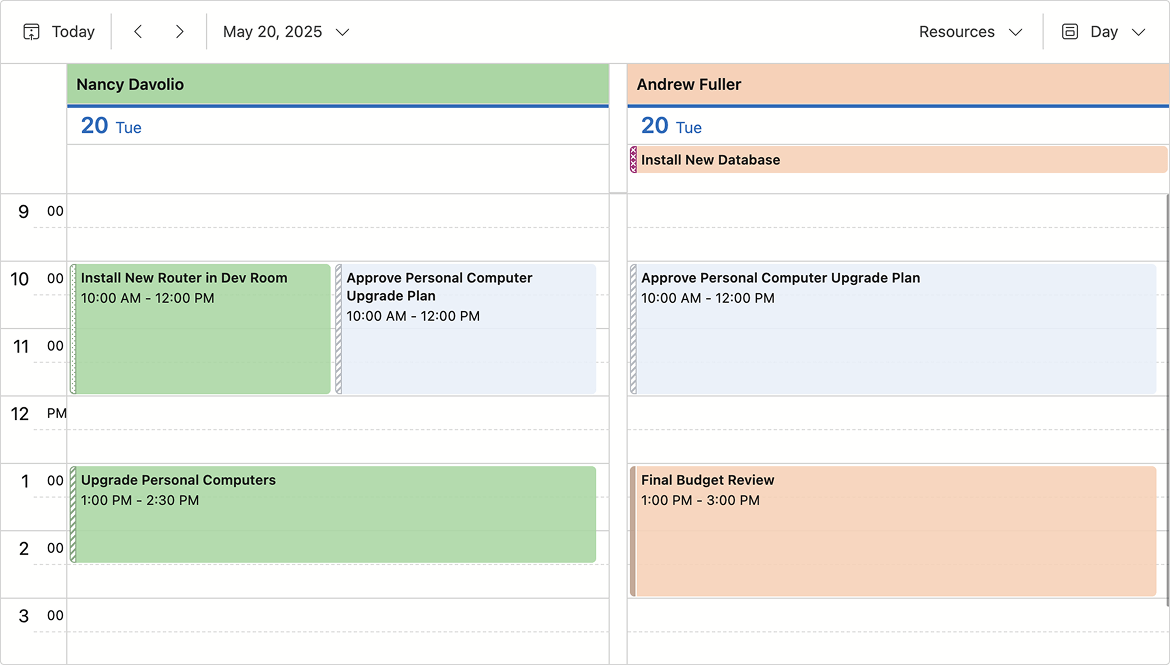The height and width of the screenshot is (665, 1170).
Task: Click the previous day arrow
Action: (x=138, y=31)
